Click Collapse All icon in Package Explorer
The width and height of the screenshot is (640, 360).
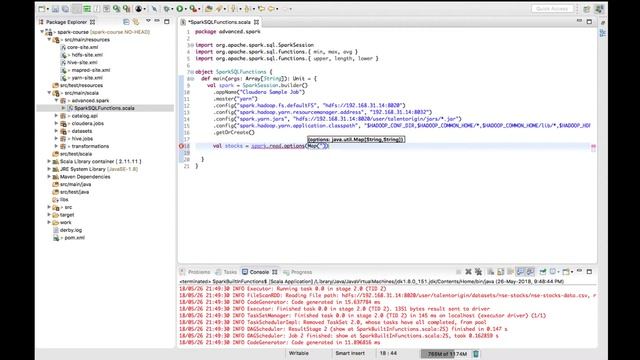126,22
